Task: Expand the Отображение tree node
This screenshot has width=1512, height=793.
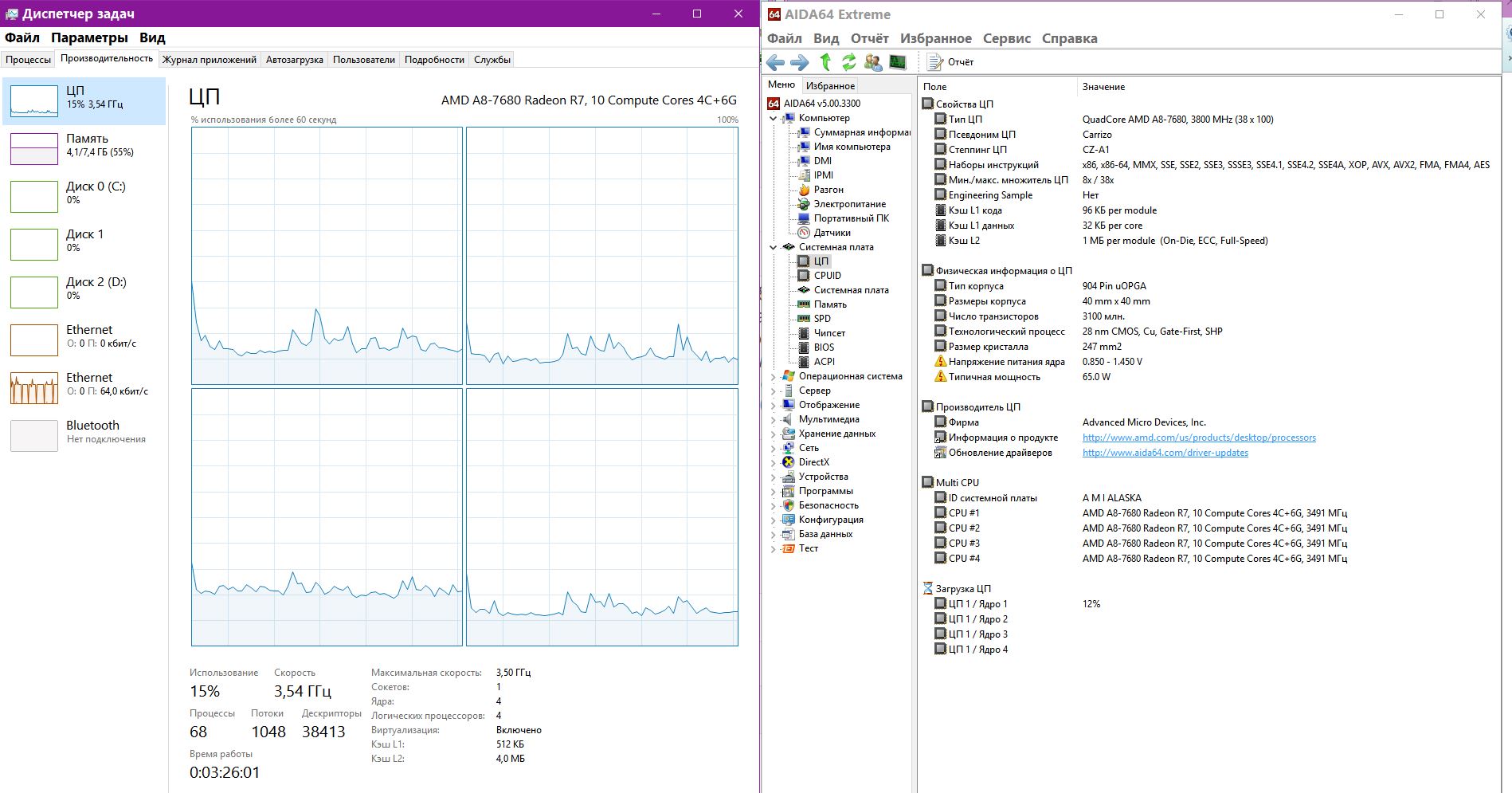Action: pyautogui.click(x=773, y=405)
